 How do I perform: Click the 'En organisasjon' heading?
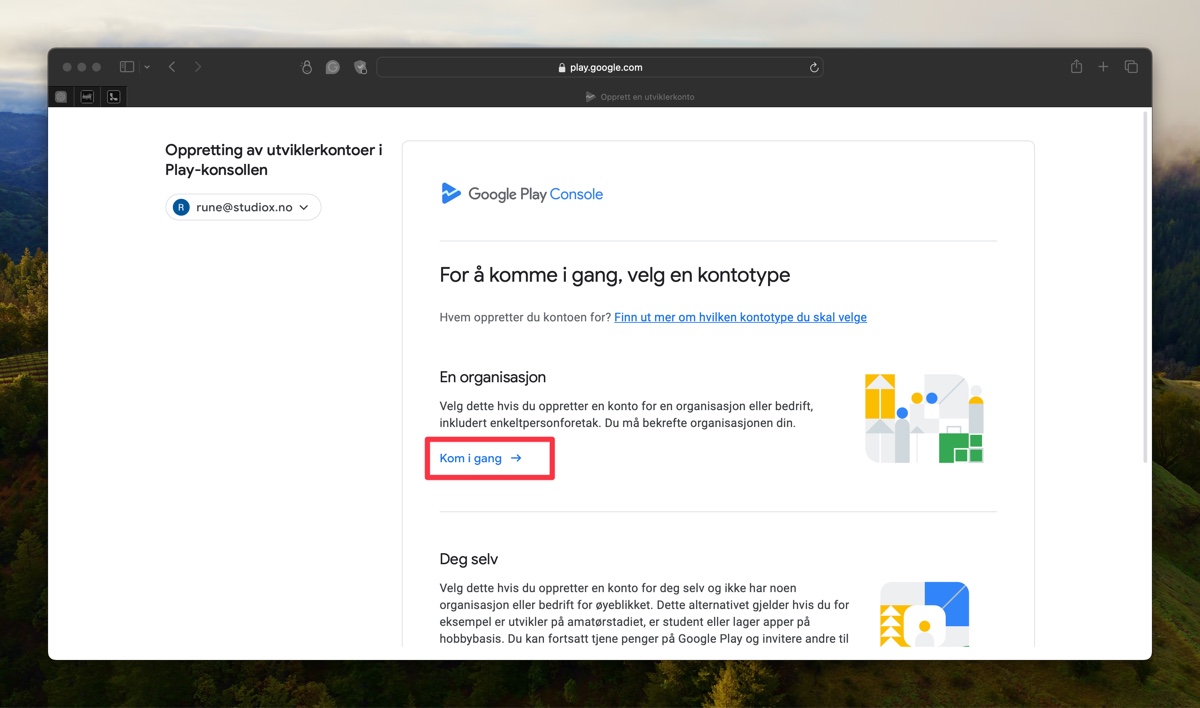pos(493,377)
